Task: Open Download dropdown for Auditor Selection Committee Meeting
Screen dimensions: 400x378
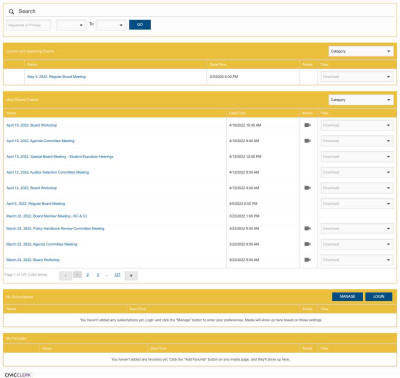Action: 357,172
